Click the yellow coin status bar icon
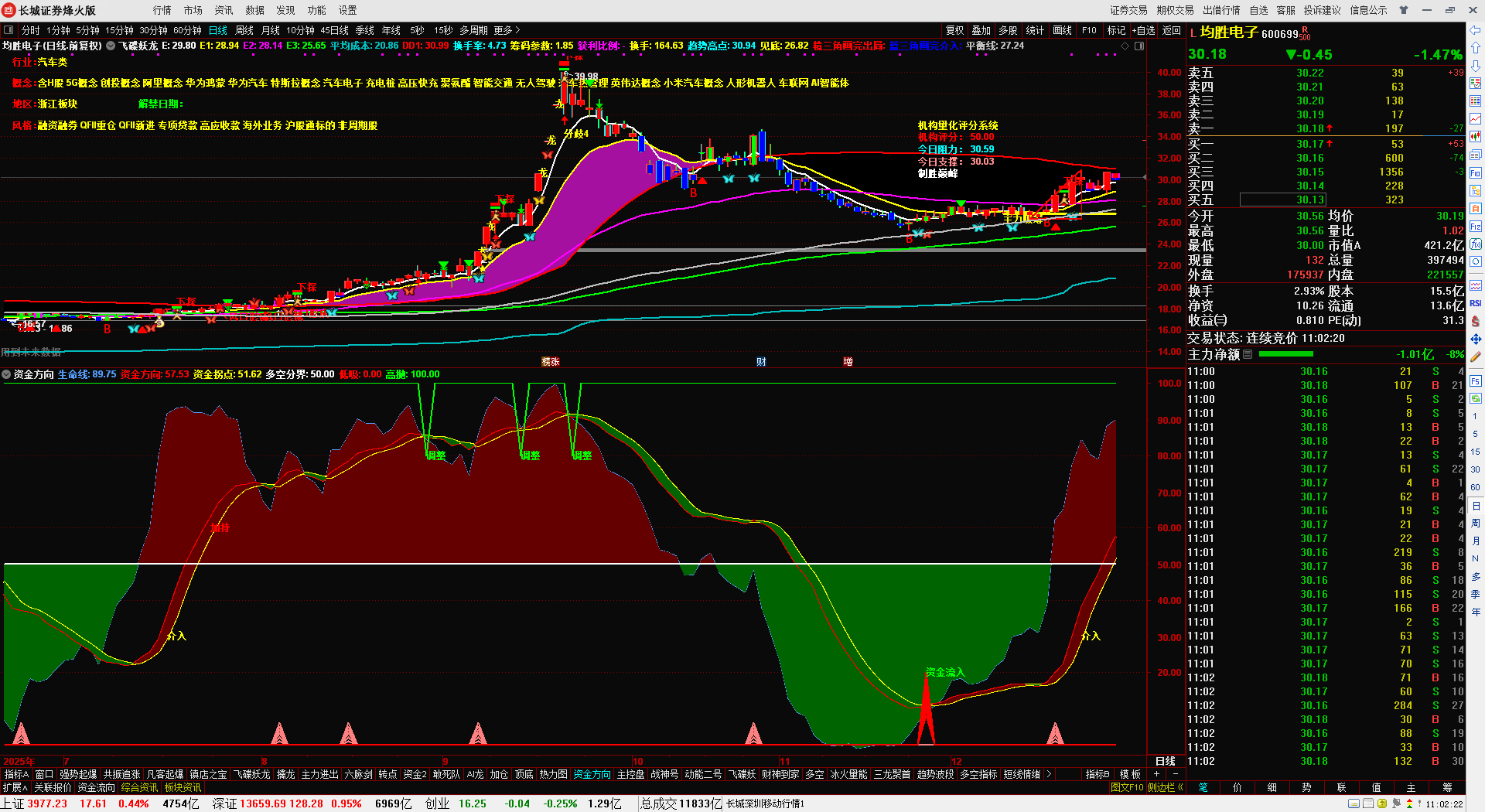This screenshot has width=1485, height=812. 1382,804
